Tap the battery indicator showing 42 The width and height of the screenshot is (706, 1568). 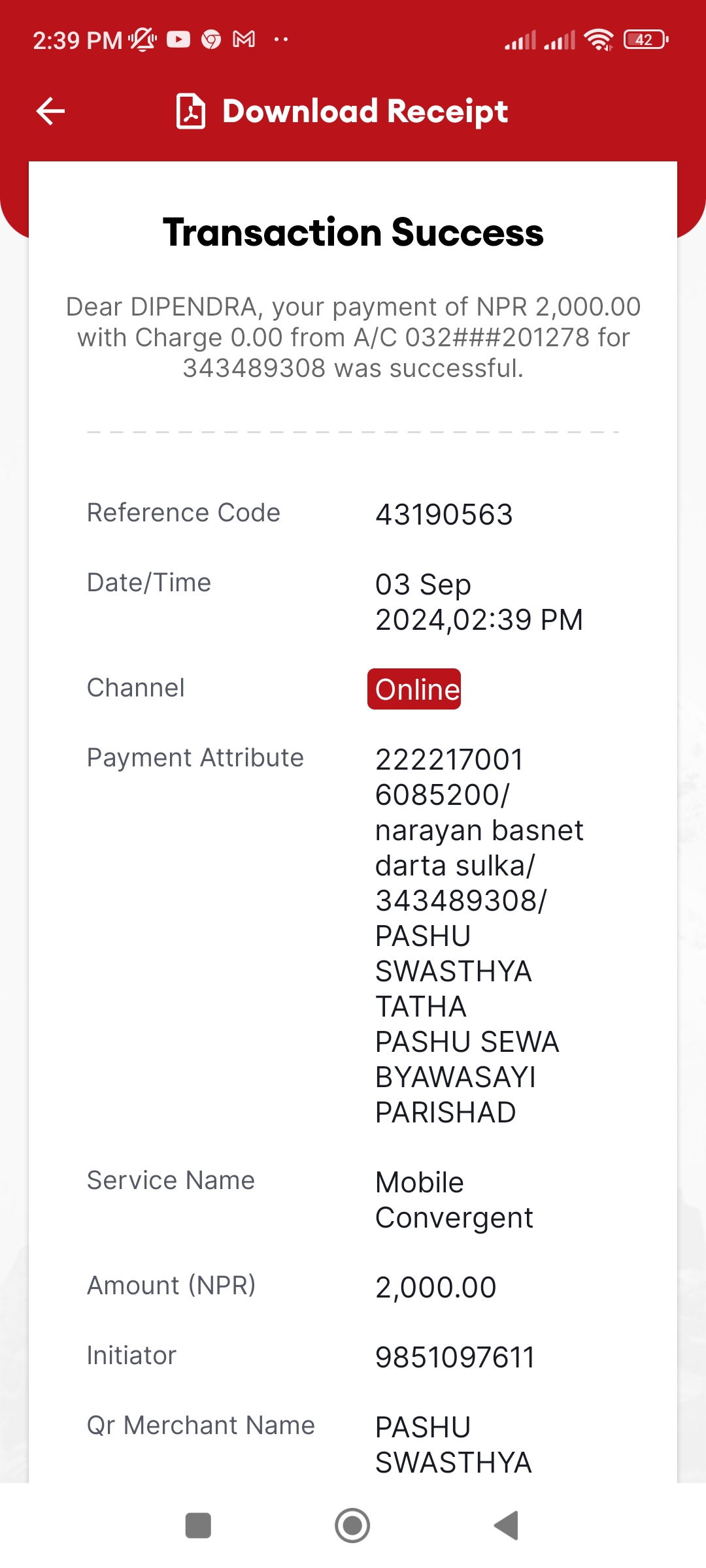coord(646,40)
